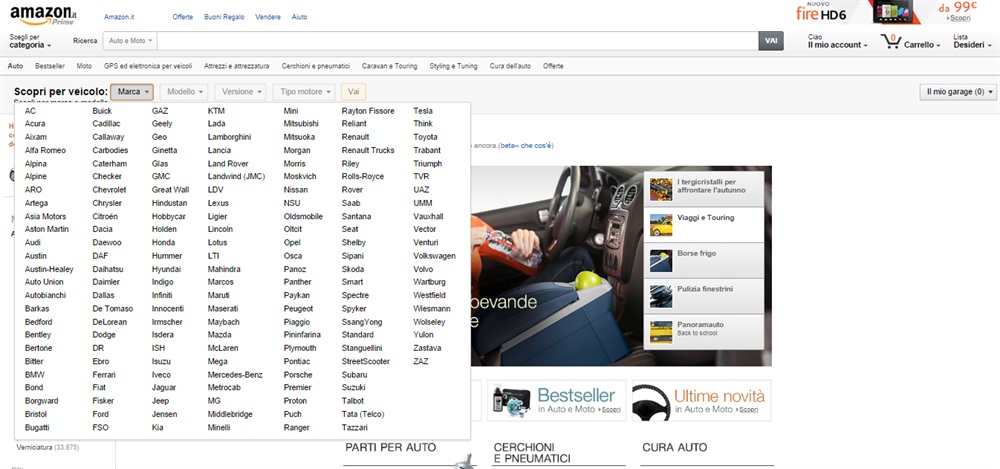Click the VAI search button
This screenshot has width=1000, height=469.
click(771, 41)
